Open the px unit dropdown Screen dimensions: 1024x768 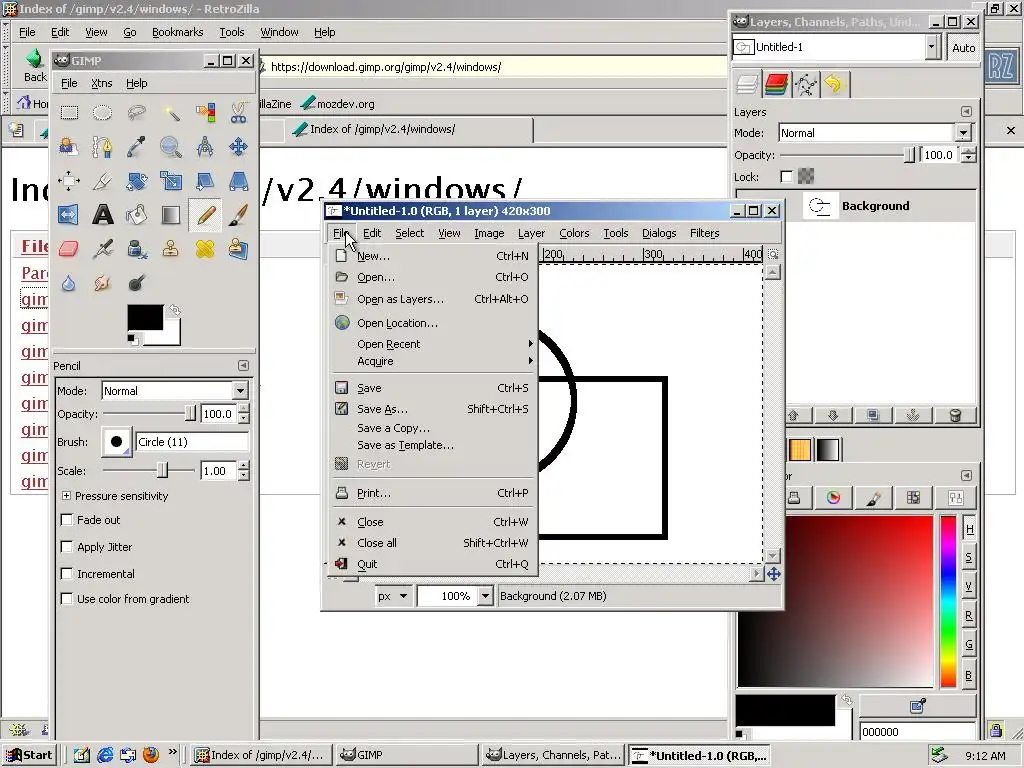(x=393, y=596)
